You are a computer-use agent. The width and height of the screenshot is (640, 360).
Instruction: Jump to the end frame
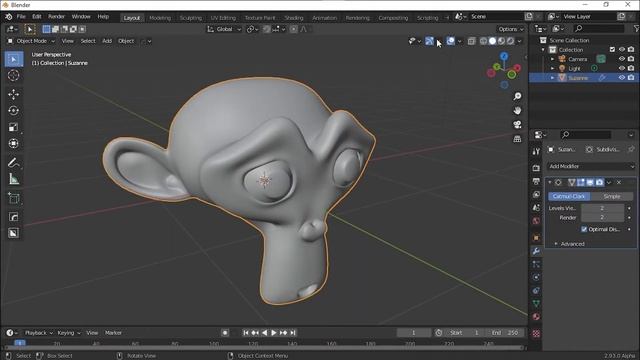pyautogui.click(x=293, y=333)
